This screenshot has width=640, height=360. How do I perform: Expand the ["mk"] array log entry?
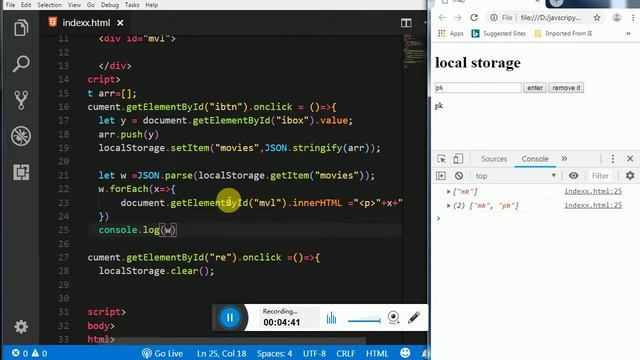tap(448, 191)
